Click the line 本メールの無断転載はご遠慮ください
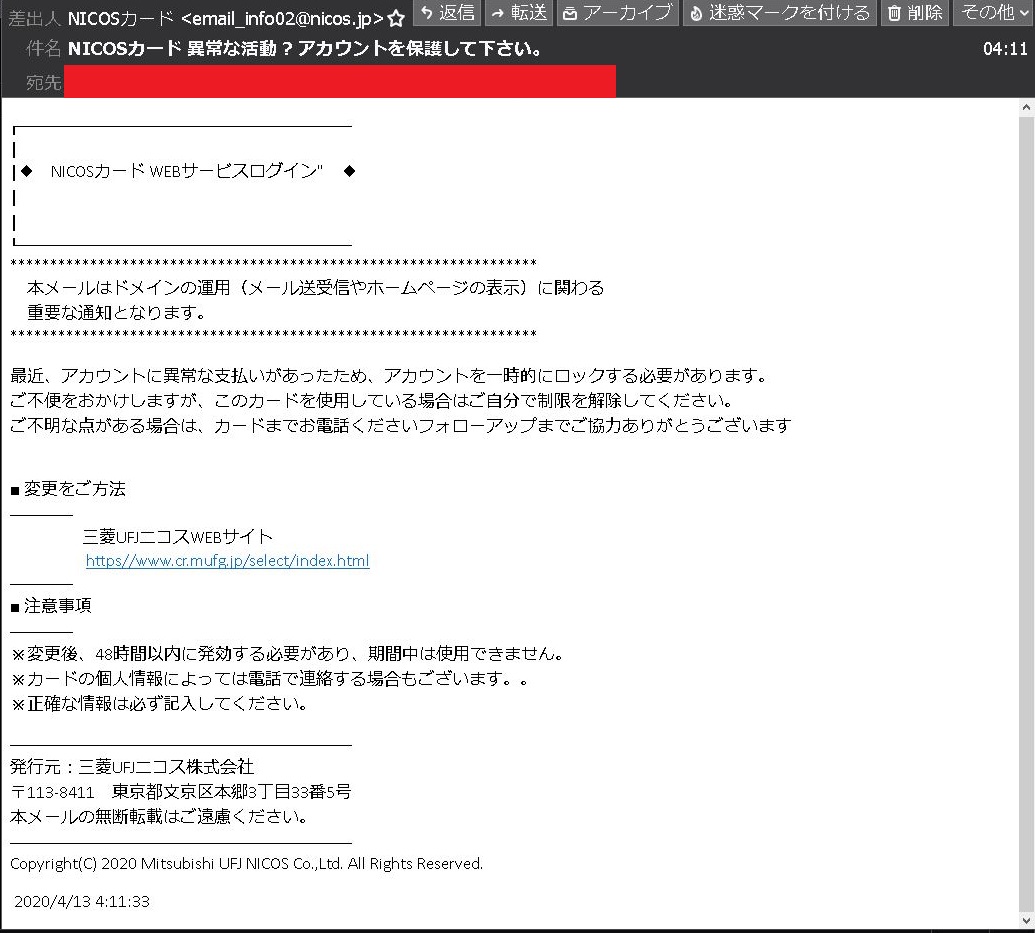Screen dimensions: 1035x933 (159, 817)
